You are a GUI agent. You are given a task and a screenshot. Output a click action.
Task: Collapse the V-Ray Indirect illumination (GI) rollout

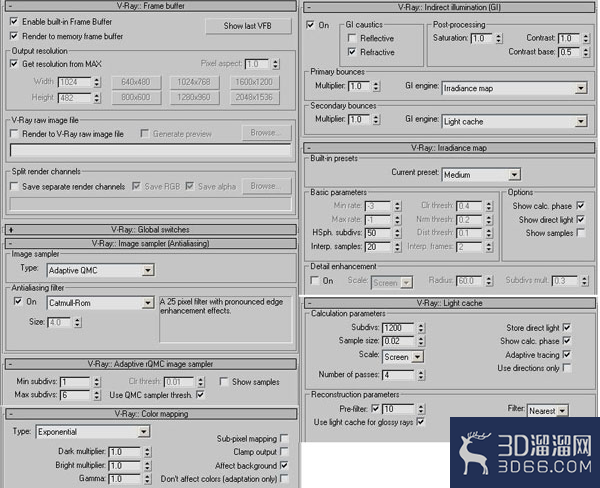pos(449,7)
